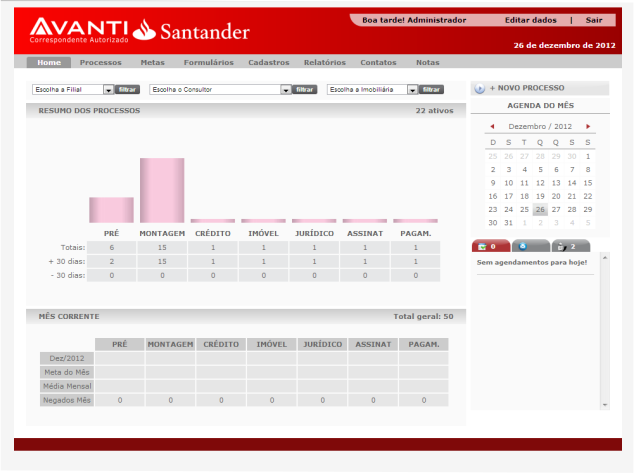Click the Sair logout link
This screenshot has height=473, width=634.
tap(593, 20)
